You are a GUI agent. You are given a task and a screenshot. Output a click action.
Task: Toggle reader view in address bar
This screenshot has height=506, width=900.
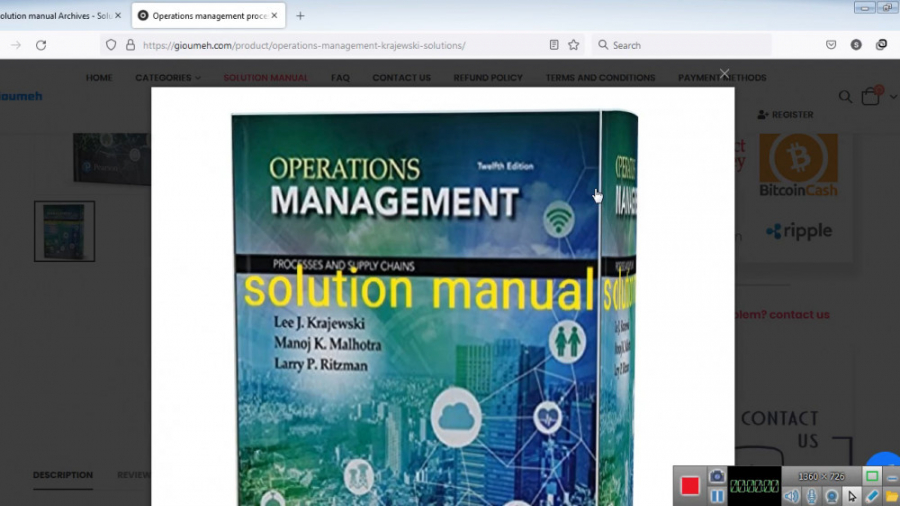554,45
